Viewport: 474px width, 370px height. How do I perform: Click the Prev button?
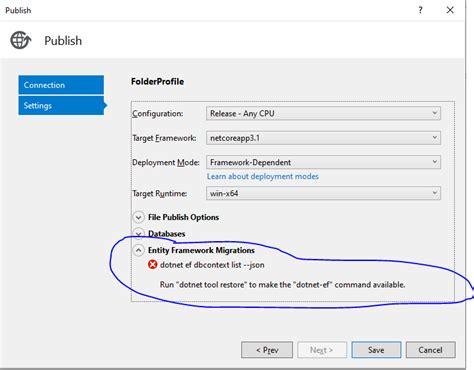point(267,350)
